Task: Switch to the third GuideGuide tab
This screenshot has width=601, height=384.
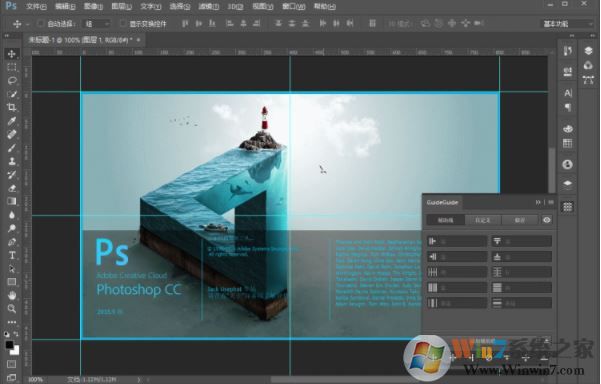Action: tap(519, 220)
